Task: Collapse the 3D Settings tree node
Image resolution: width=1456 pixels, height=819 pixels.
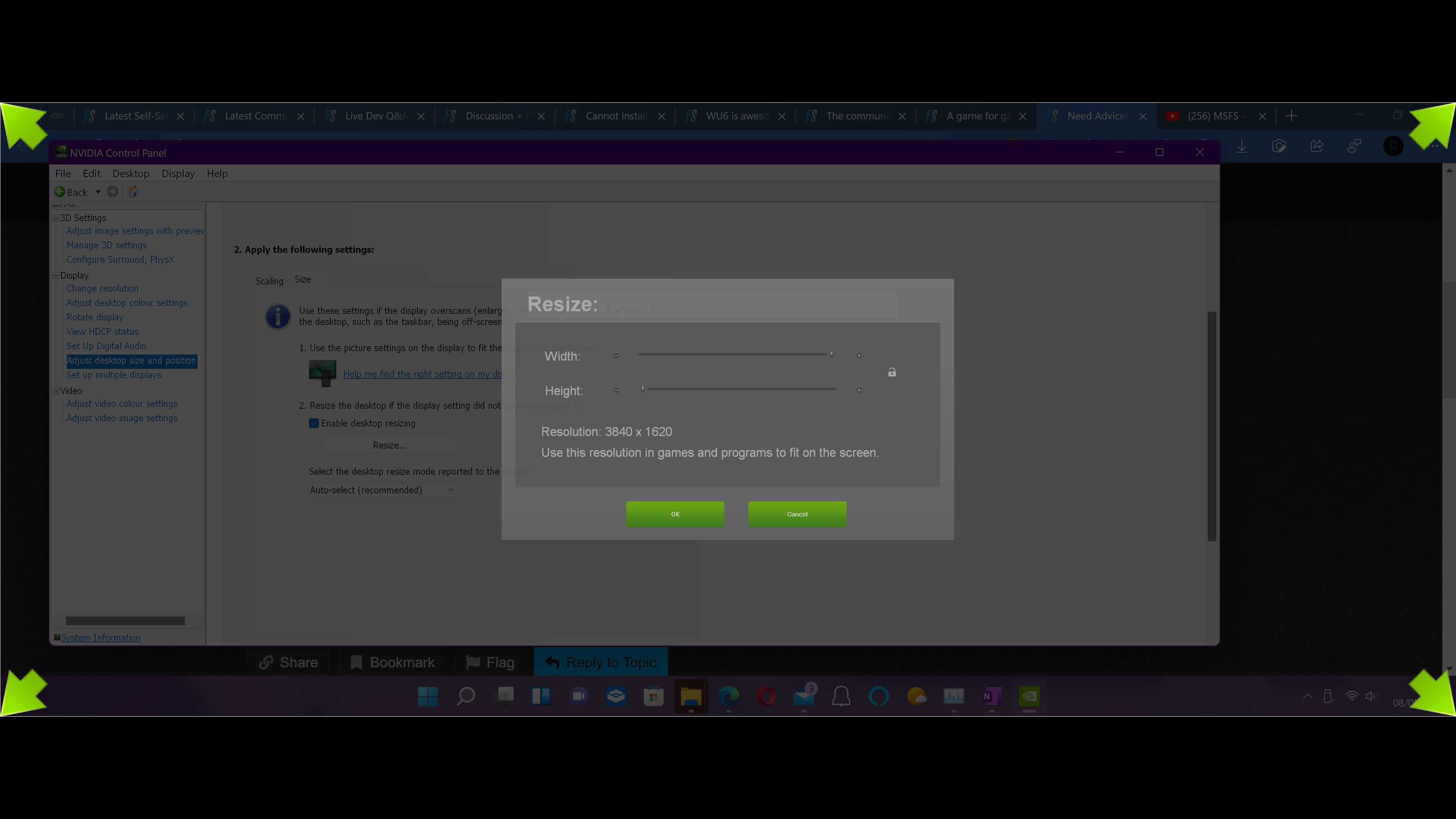Action: [56, 218]
